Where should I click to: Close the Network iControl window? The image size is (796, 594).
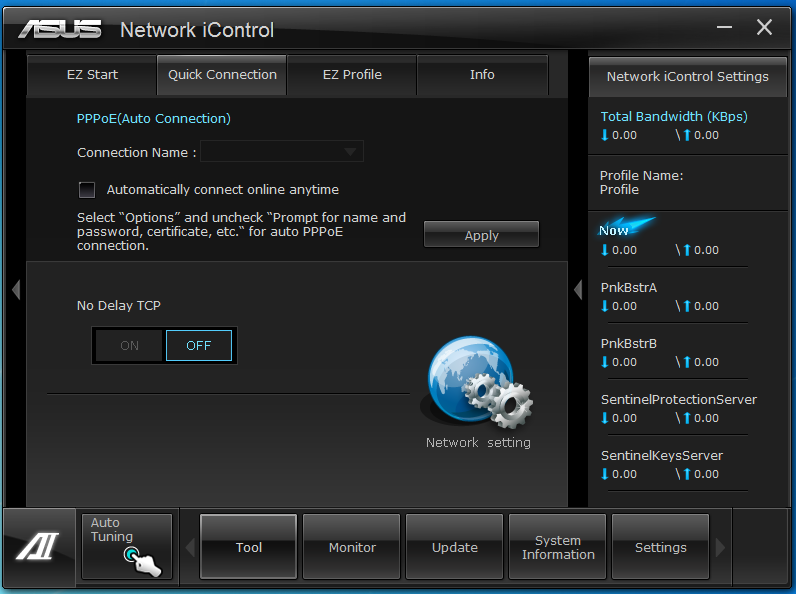click(x=764, y=27)
